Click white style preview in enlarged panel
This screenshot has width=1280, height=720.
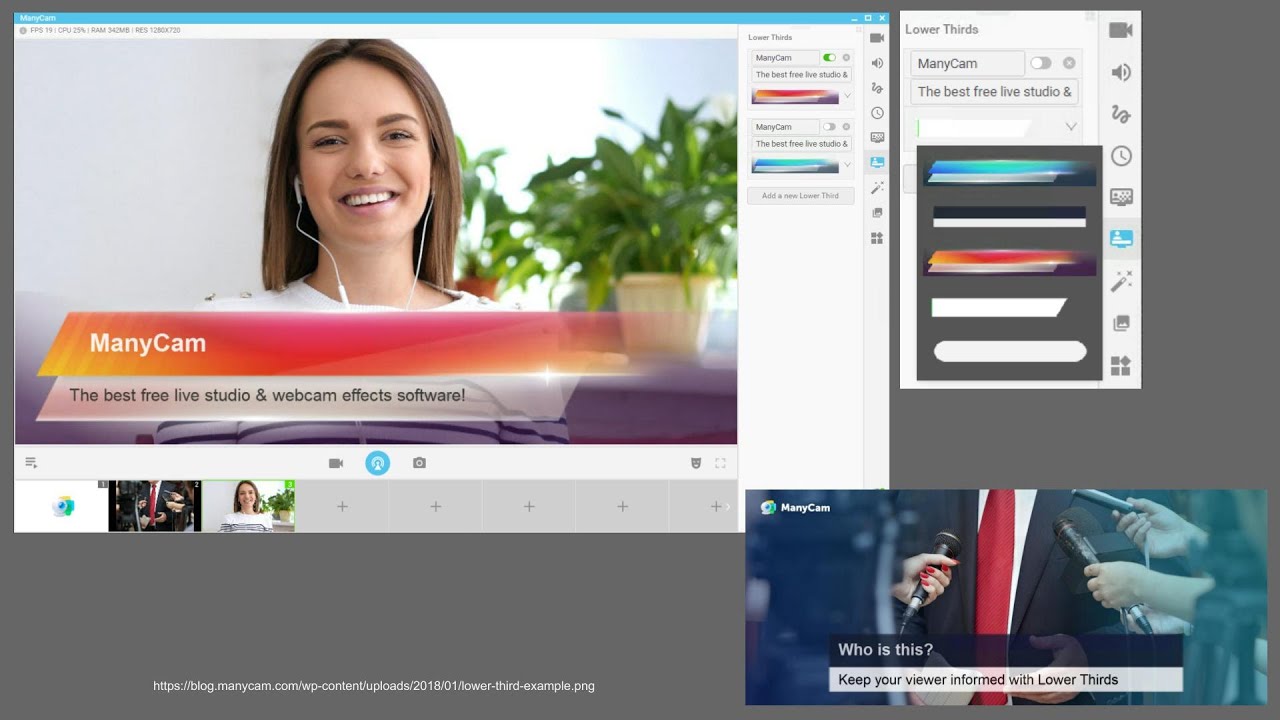[x=974, y=128]
